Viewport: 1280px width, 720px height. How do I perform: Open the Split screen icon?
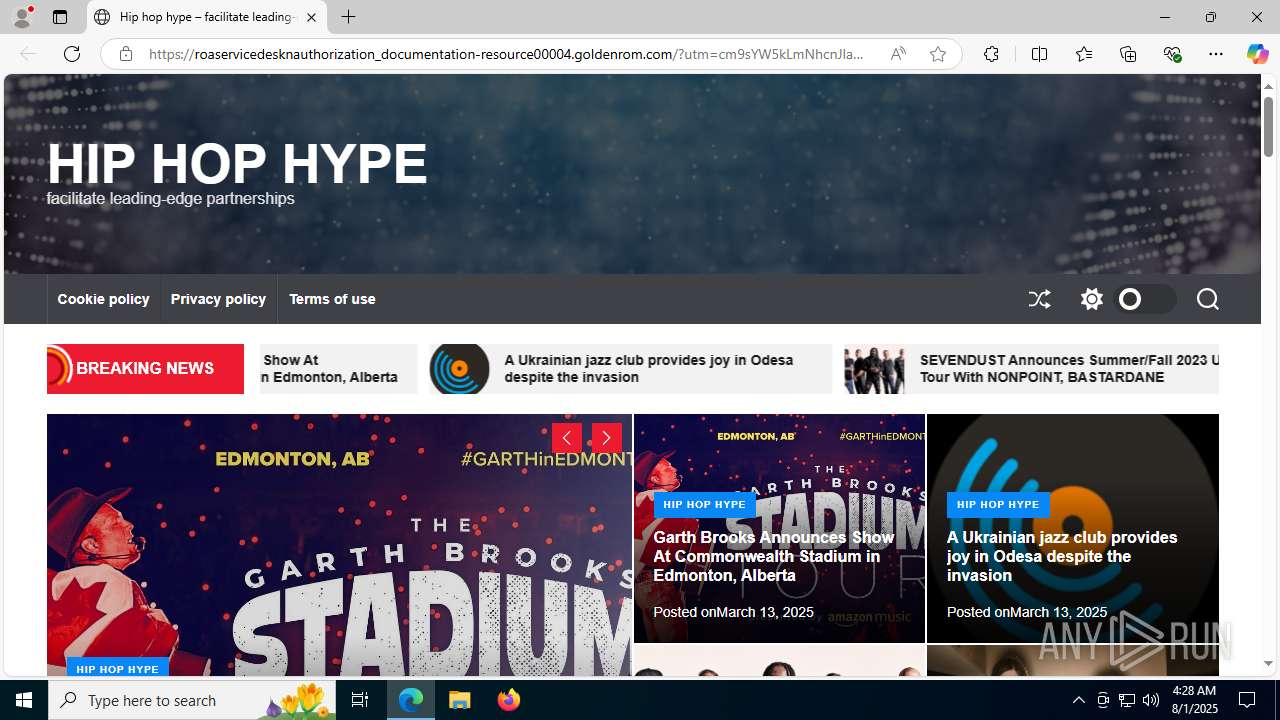pyautogui.click(x=1039, y=54)
